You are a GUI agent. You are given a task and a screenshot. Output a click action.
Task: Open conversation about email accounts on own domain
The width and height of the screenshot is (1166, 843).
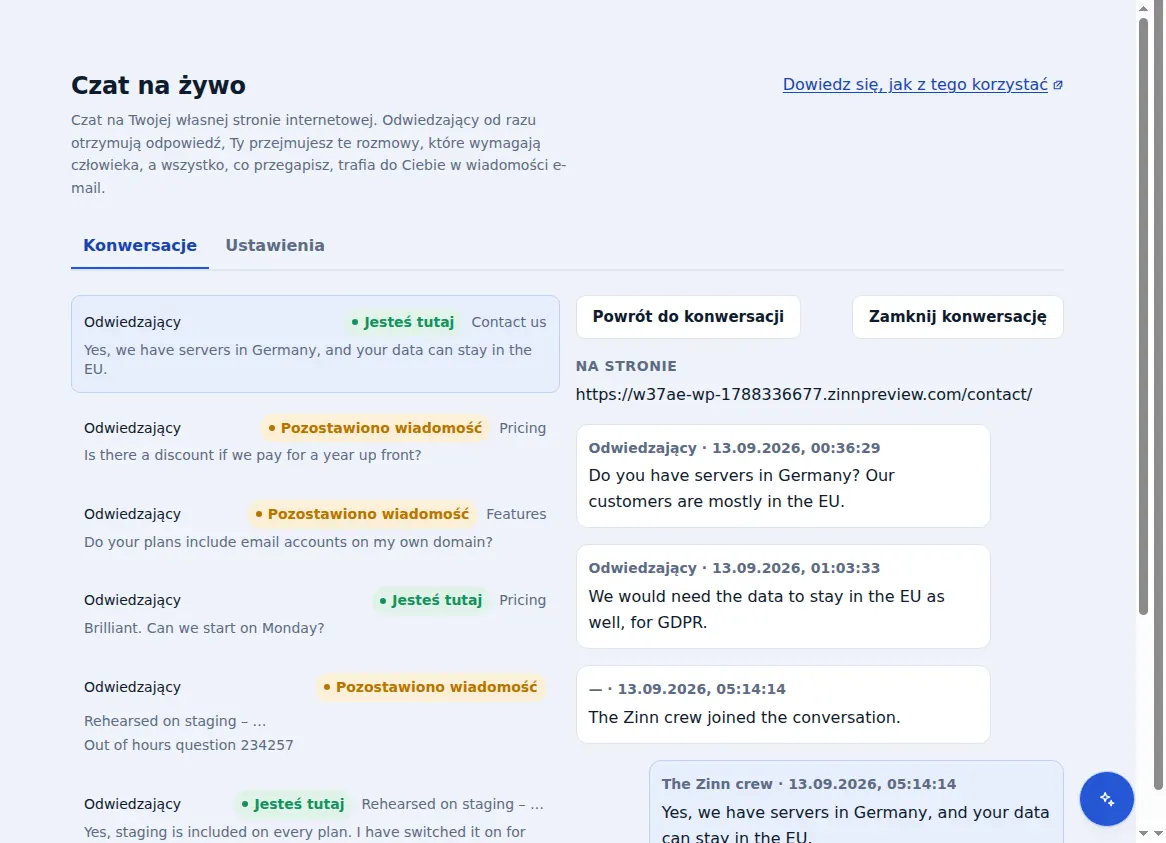point(315,527)
